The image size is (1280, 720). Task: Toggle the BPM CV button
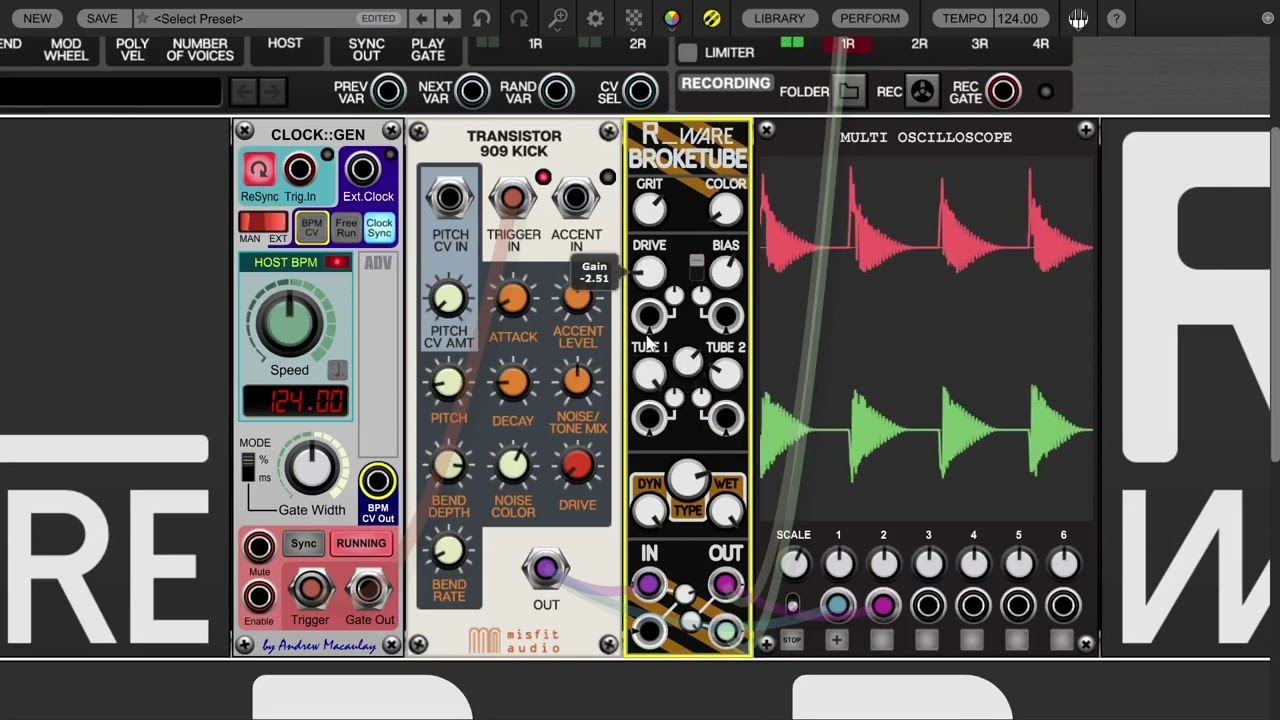coord(312,228)
